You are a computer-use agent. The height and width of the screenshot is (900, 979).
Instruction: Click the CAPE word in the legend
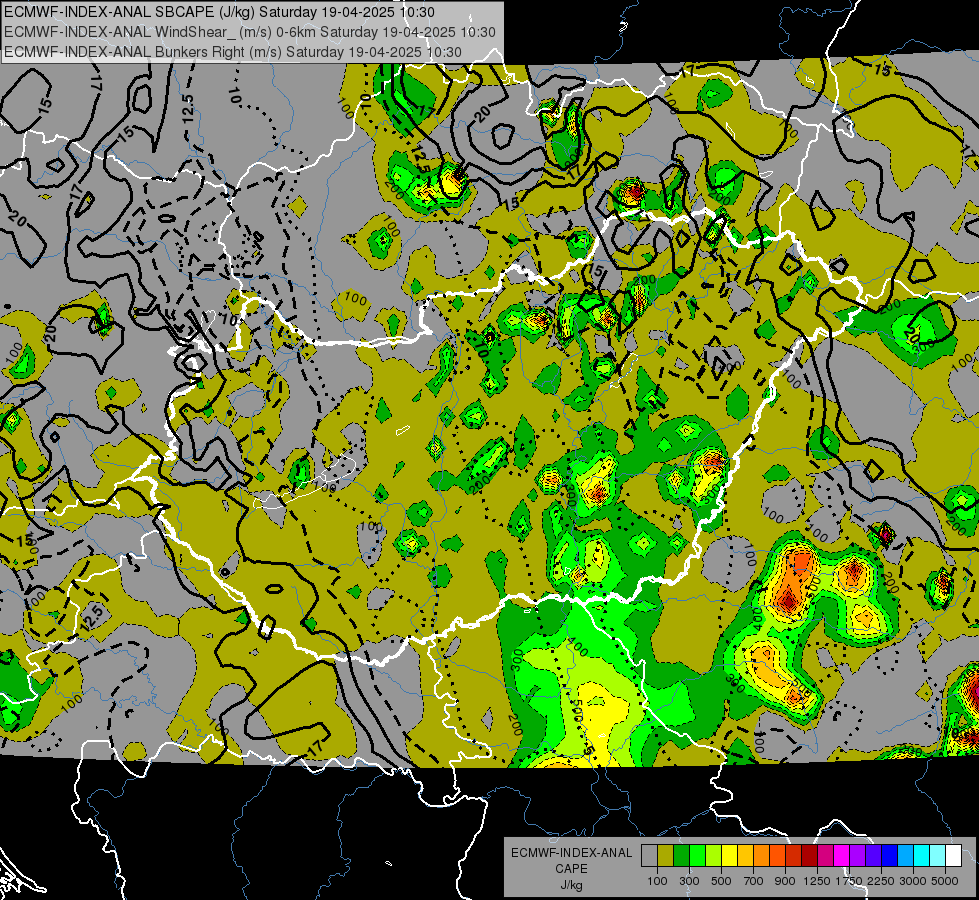(x=571, y=869)
